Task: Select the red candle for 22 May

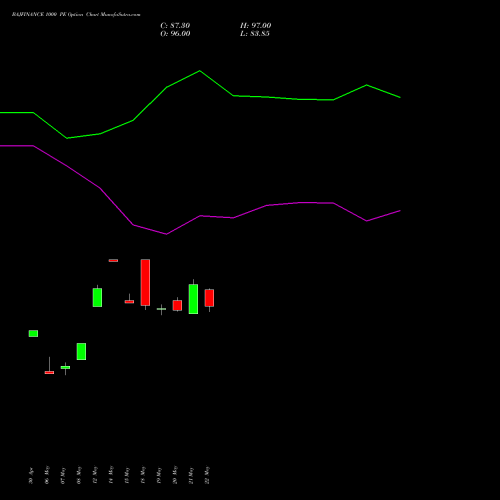Action: [209, 298]
